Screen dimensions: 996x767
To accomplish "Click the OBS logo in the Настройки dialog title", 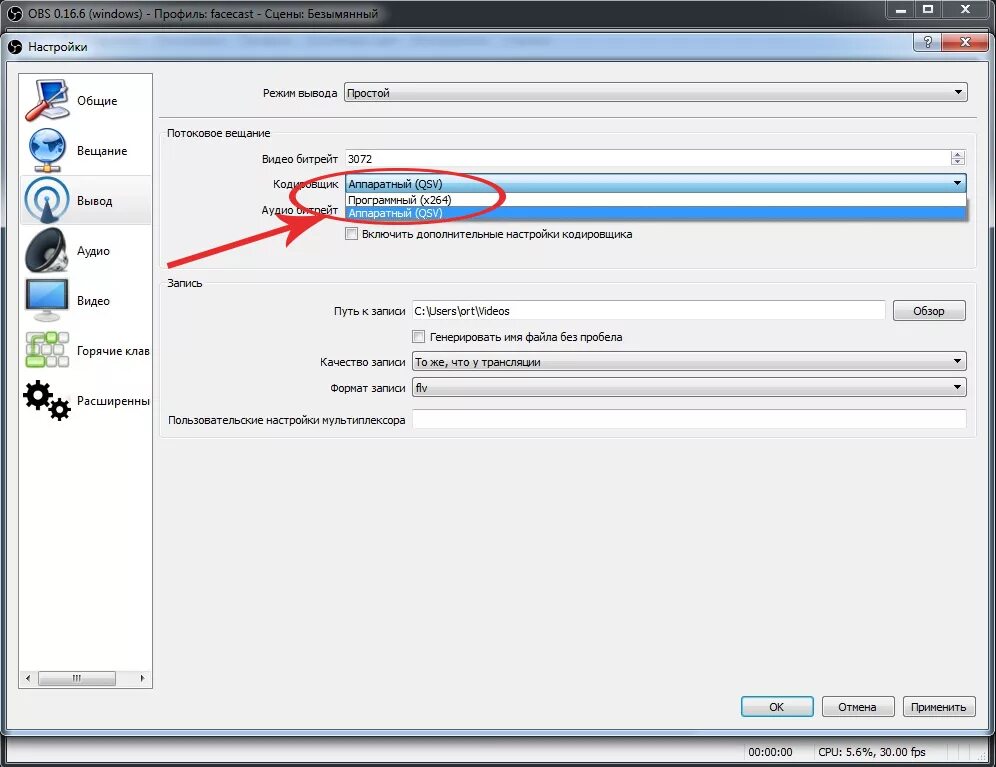I will (x=15, y=46).
